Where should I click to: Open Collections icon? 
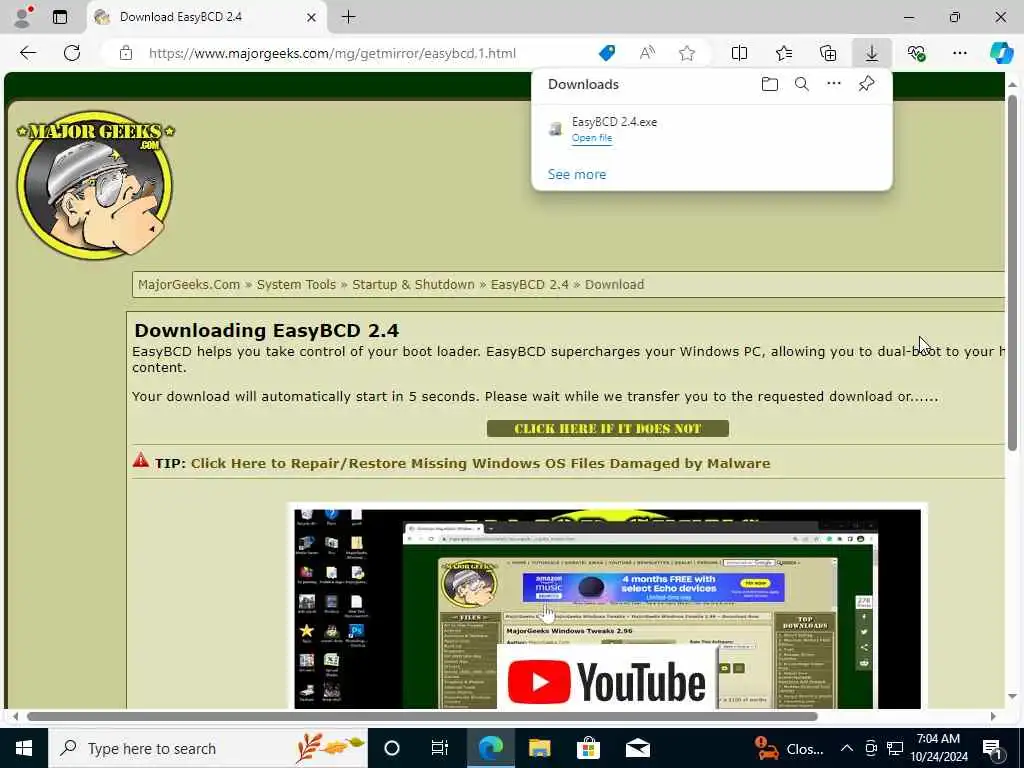[827, 53]
